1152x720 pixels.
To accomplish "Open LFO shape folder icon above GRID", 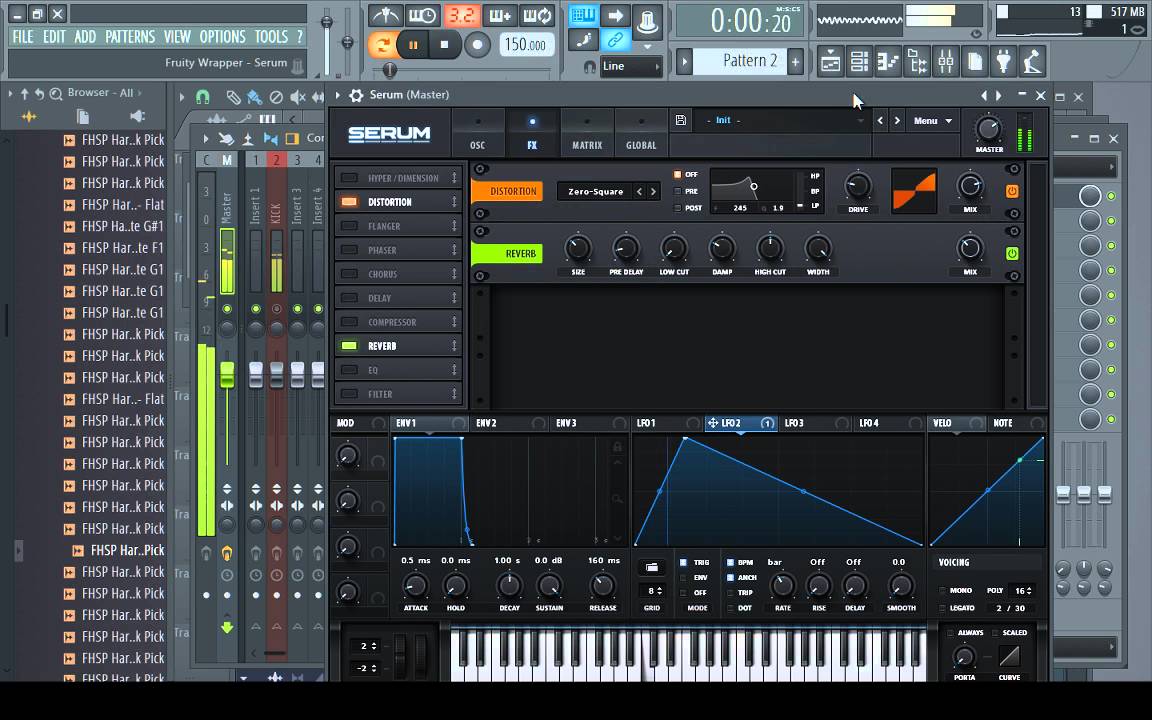I will tap(652, 567).
